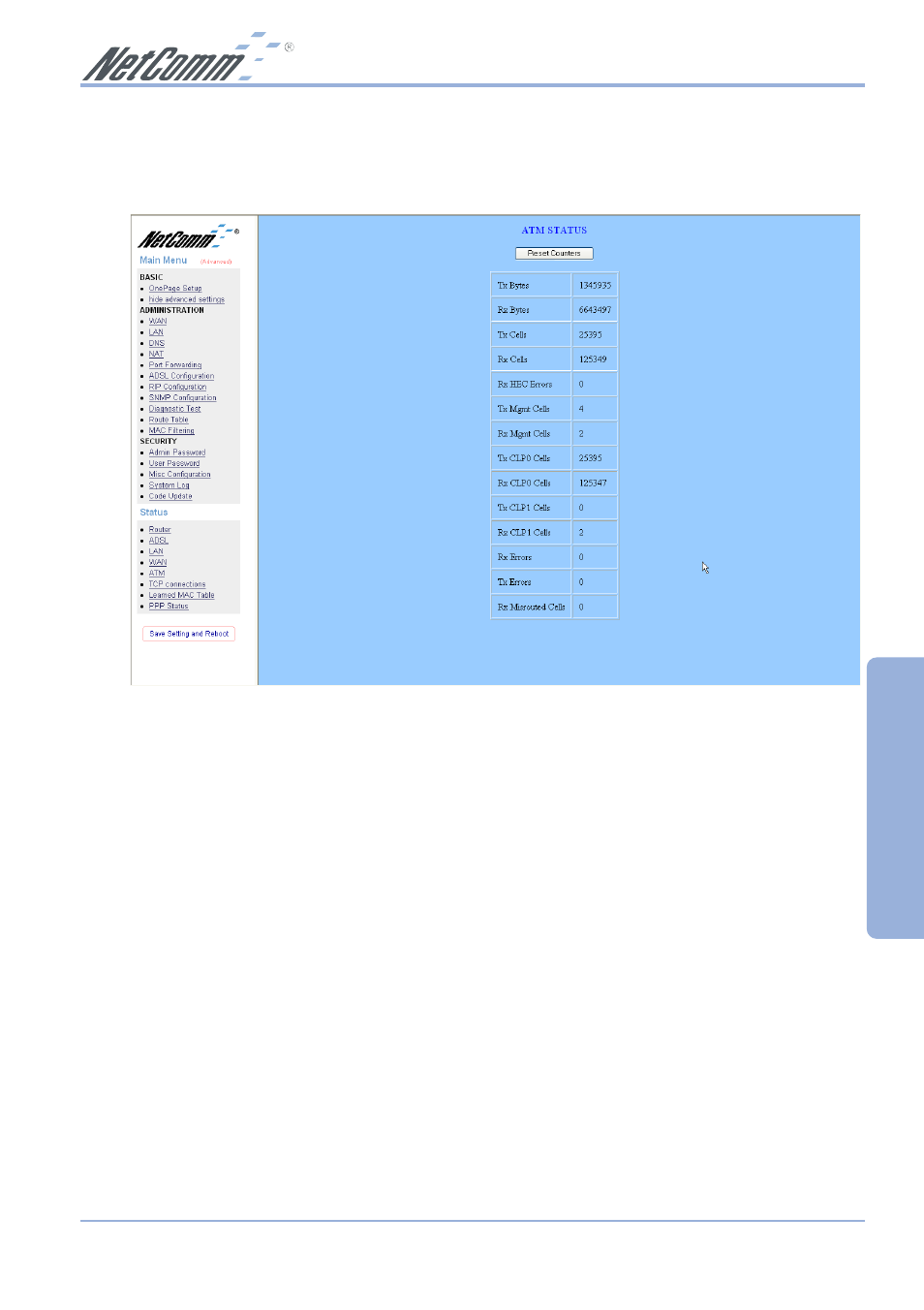Open LAN under Status section
This screenshot has width=924, height=1310.
click(156, 551)
